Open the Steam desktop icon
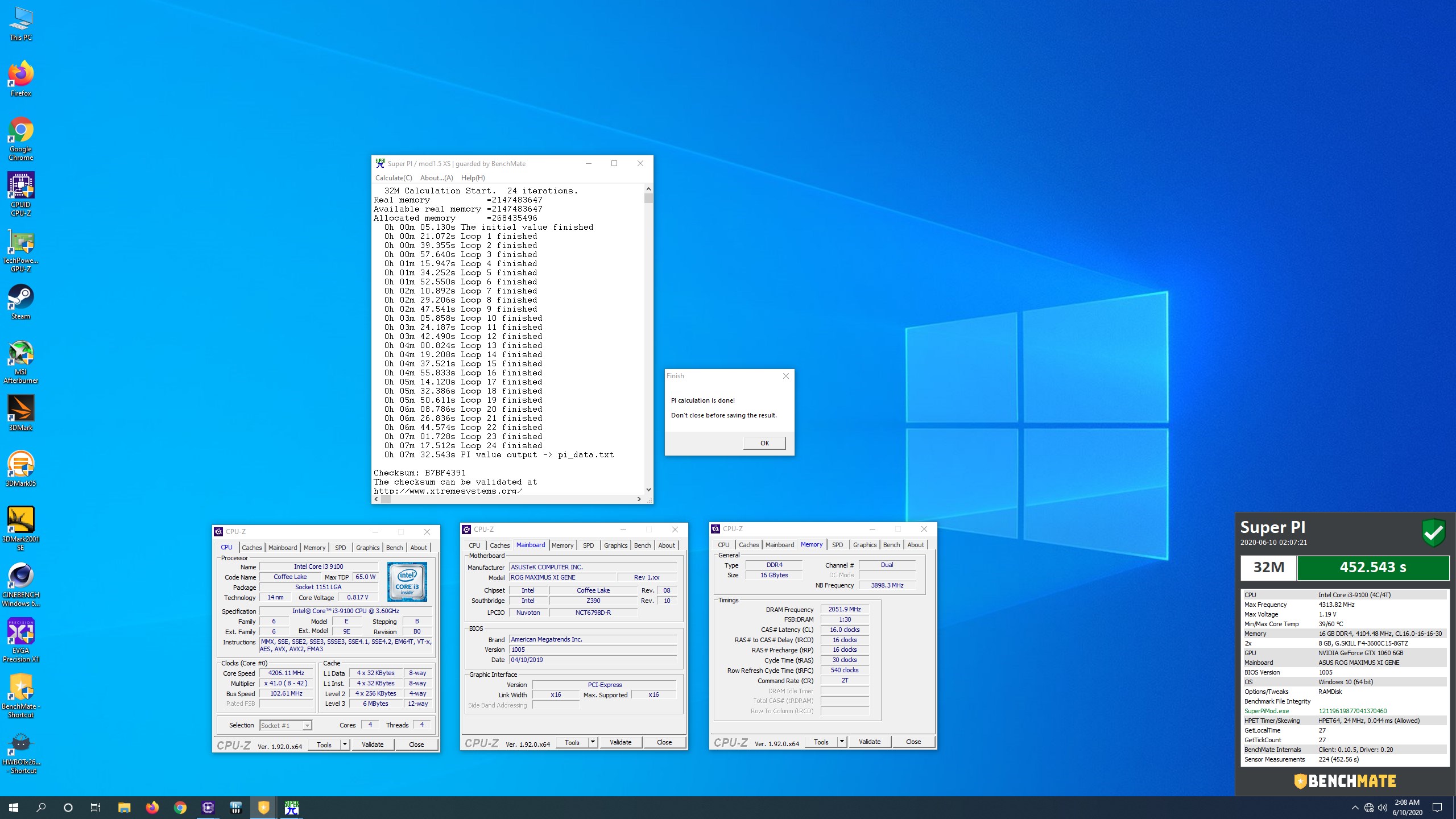 tap(21, 302)
